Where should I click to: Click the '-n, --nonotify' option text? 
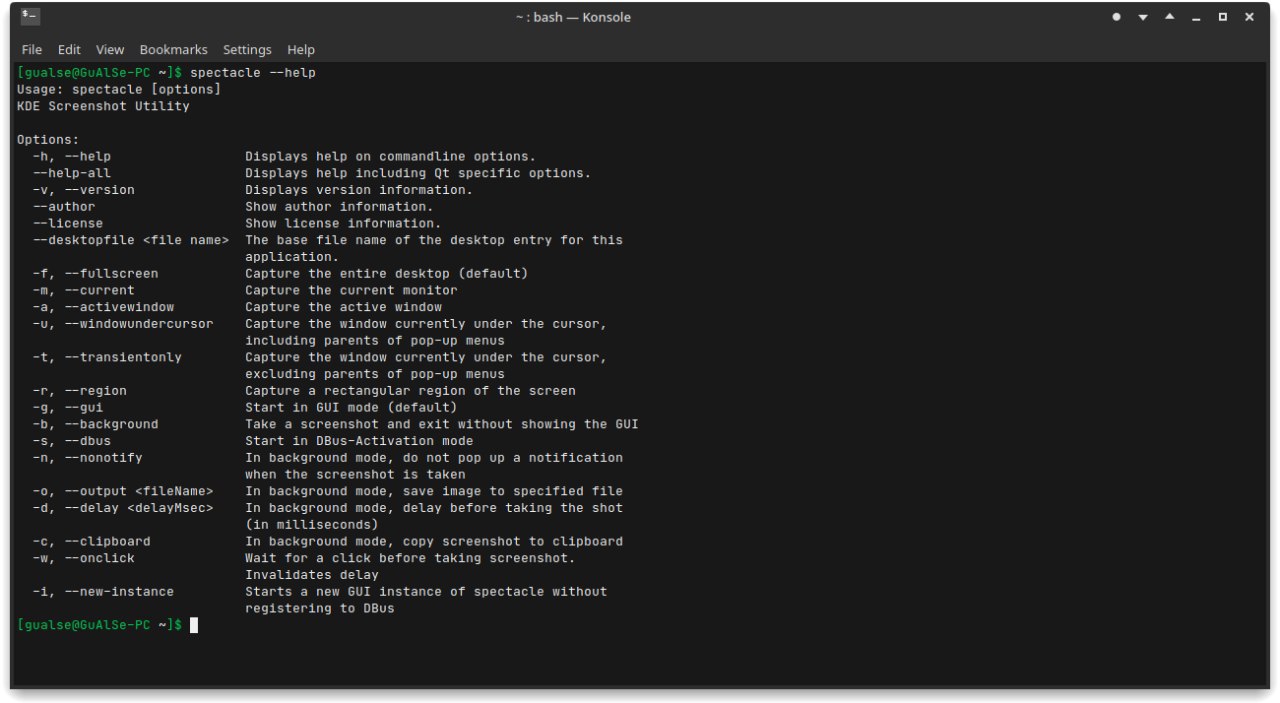coord(88,458)
